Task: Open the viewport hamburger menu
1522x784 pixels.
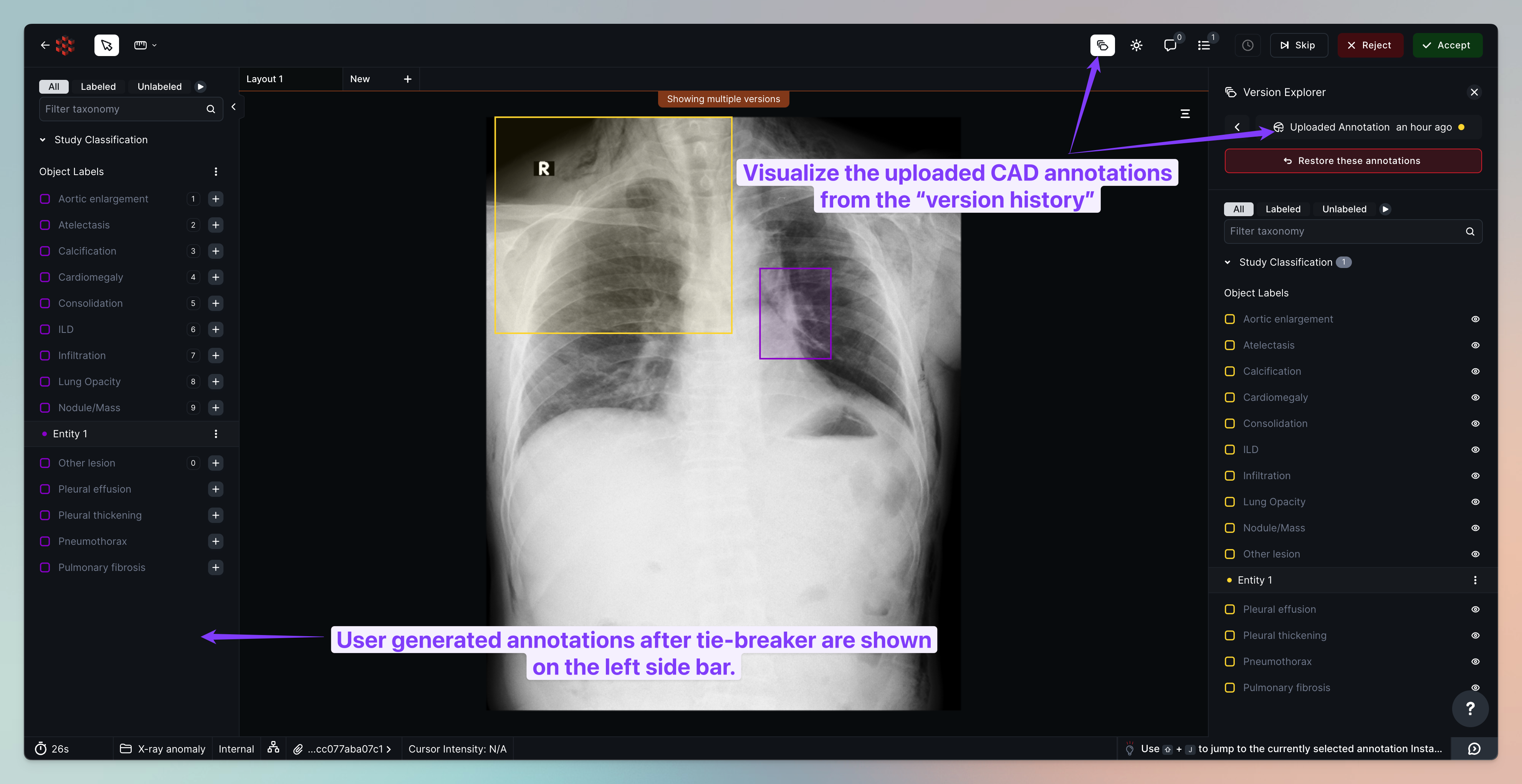Action: [1185, 113]
